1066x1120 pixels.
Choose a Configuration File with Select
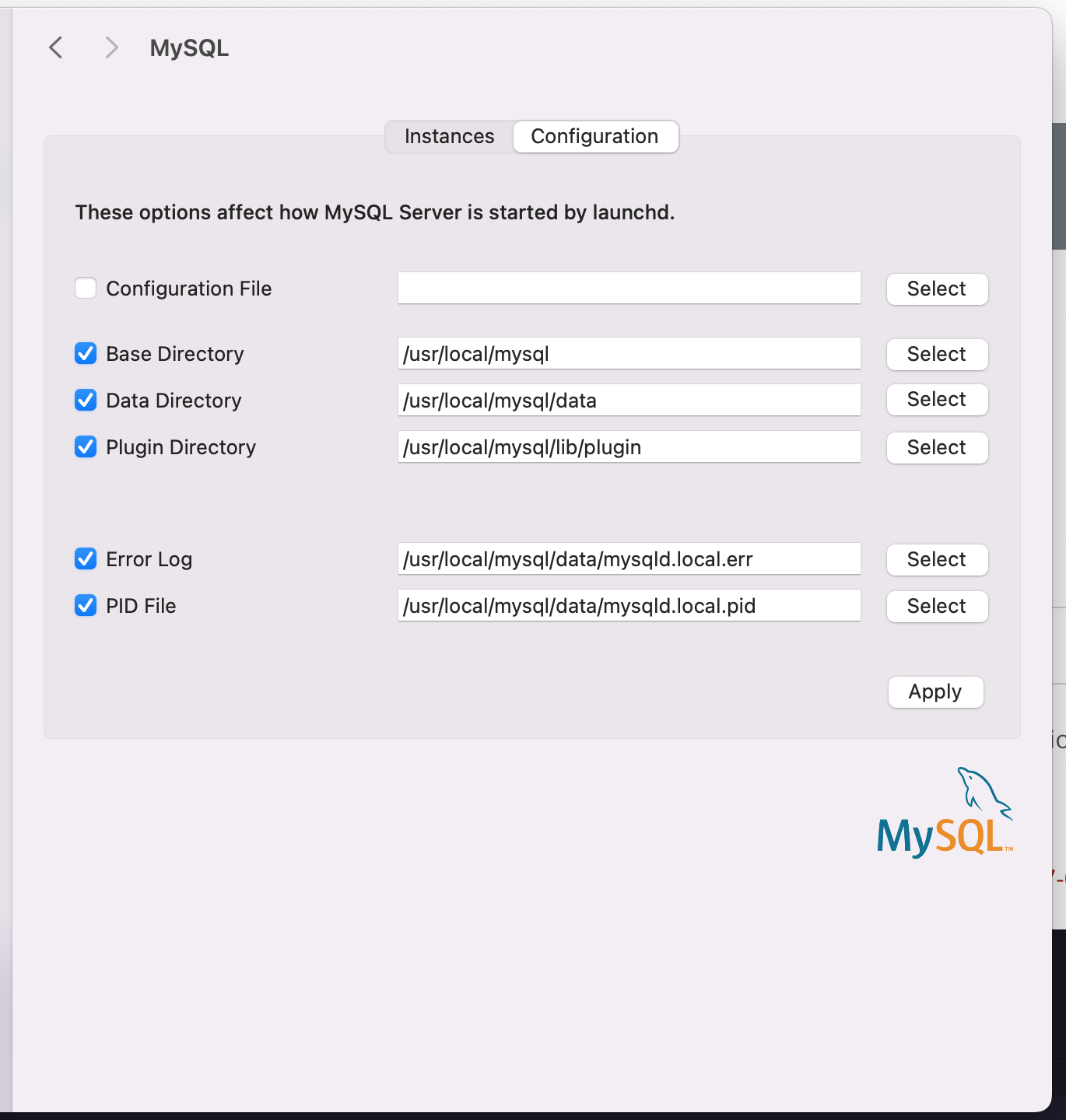937,289
